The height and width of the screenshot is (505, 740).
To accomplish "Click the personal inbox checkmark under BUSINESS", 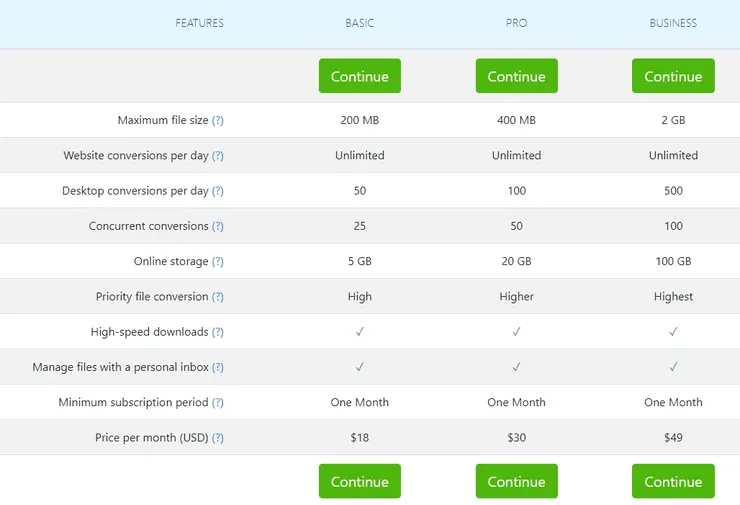I will (673, 367).
